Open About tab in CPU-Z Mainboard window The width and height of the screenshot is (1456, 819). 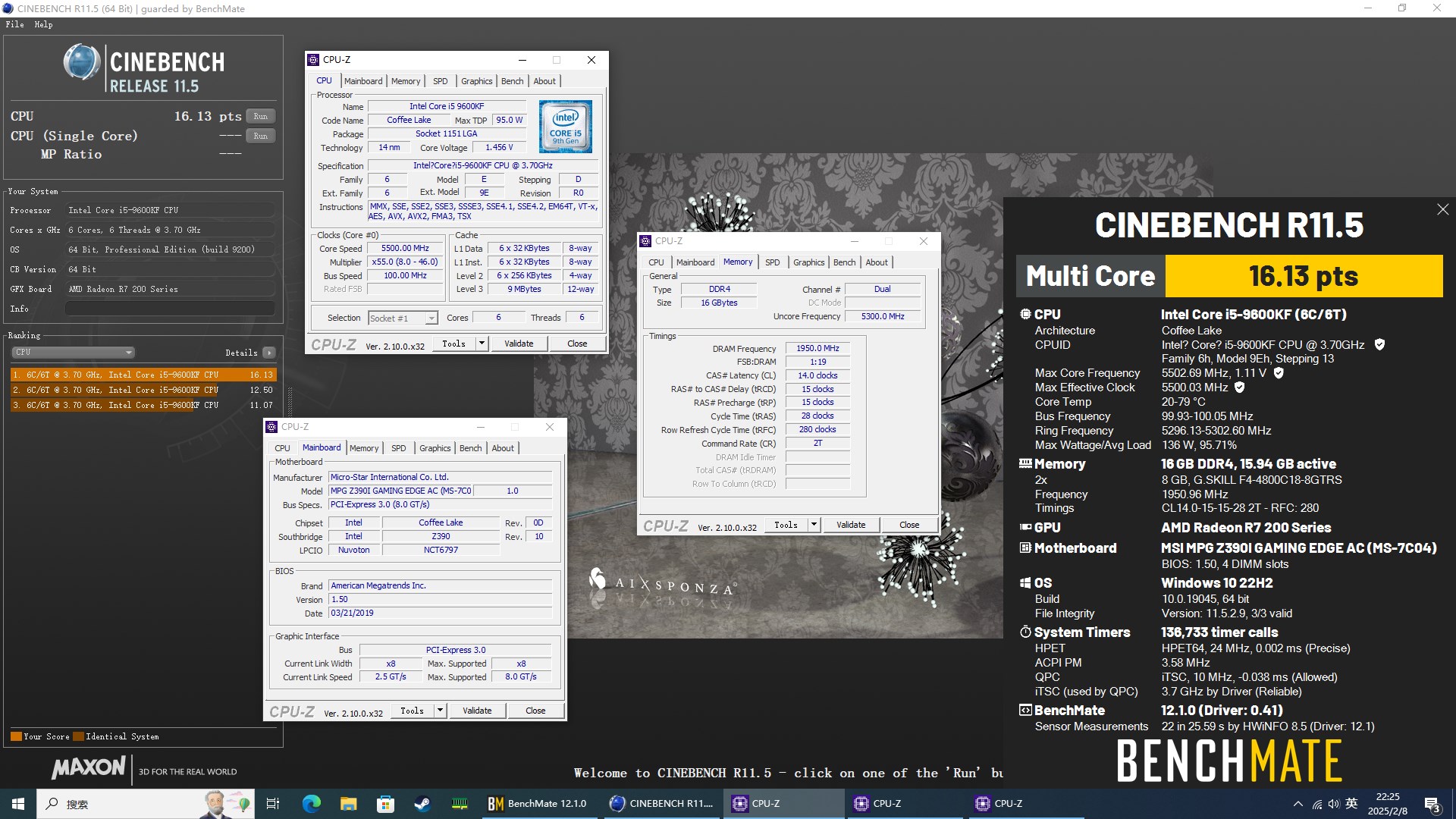503,448
